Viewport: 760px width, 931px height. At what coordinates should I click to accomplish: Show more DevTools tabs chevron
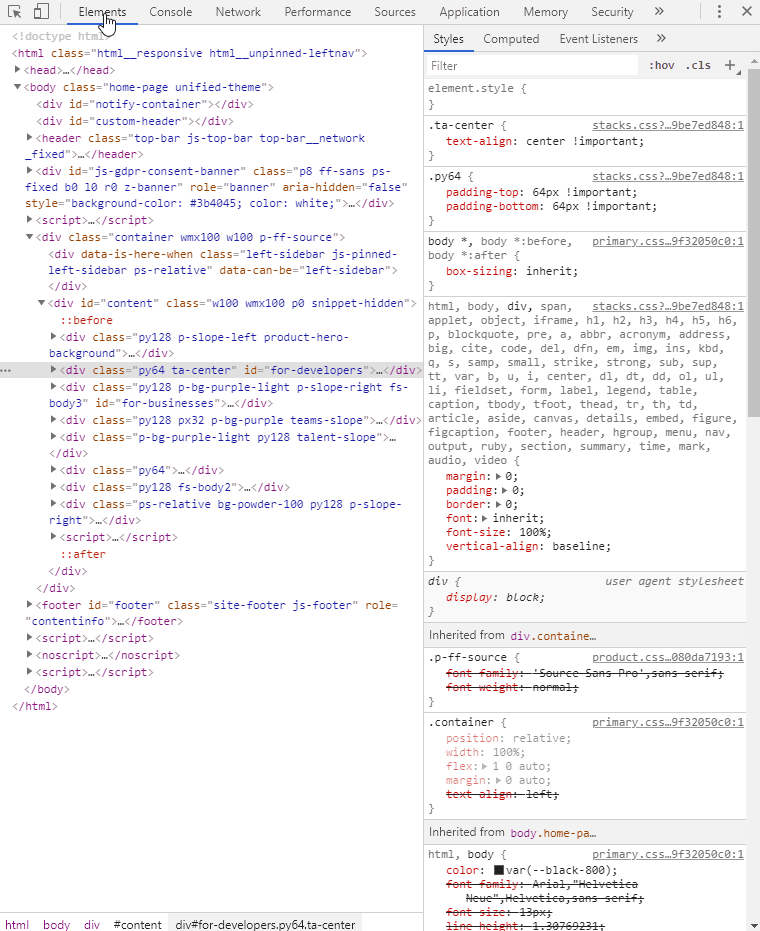pyautogui.click(x=659, y=11)
